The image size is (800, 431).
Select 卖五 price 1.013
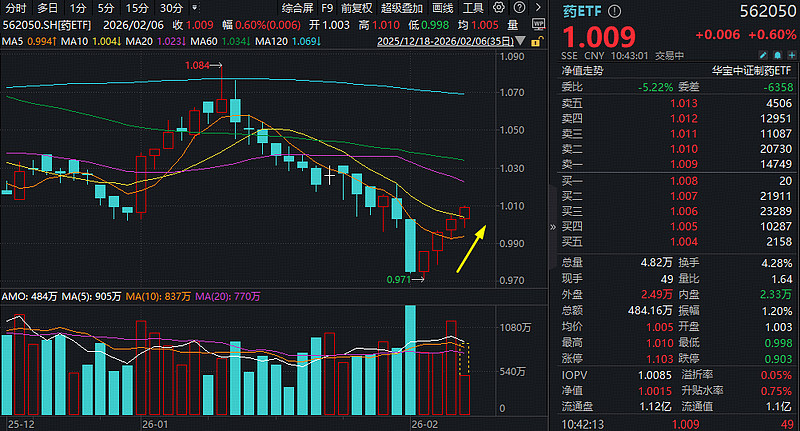pyautogui.click(x=684, y=103)
